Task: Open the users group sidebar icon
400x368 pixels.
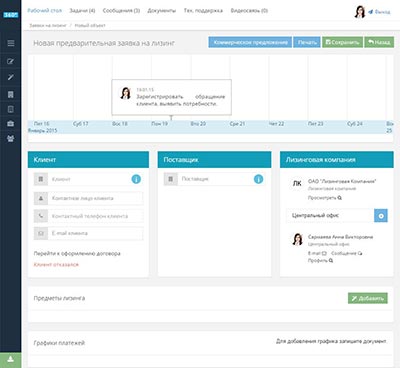Action: (11, 138)
